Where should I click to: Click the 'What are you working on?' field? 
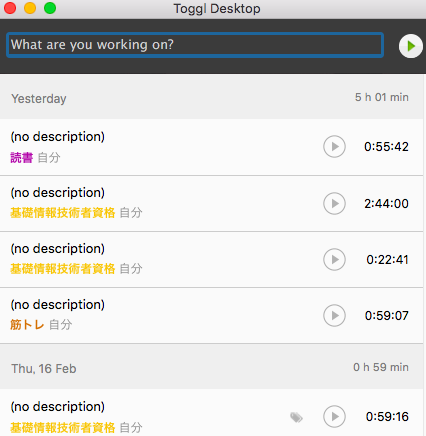tap(195, 45)
